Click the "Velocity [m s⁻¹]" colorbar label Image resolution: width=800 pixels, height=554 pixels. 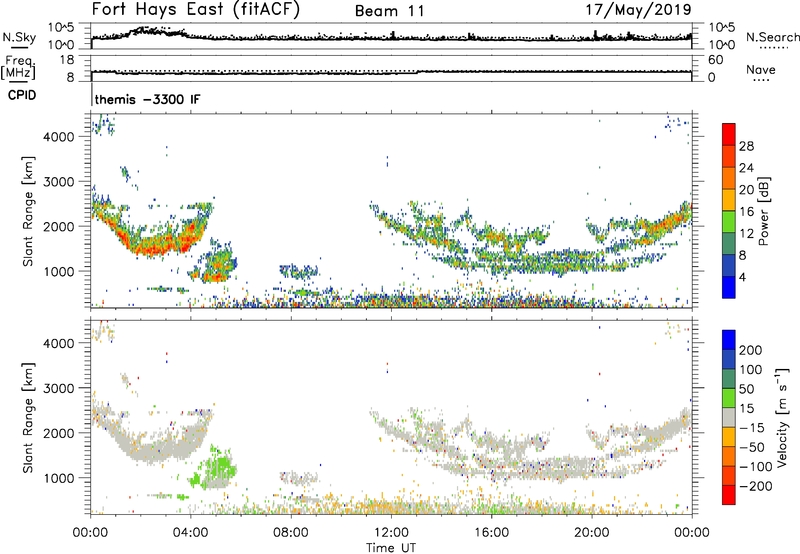(782, 417)
